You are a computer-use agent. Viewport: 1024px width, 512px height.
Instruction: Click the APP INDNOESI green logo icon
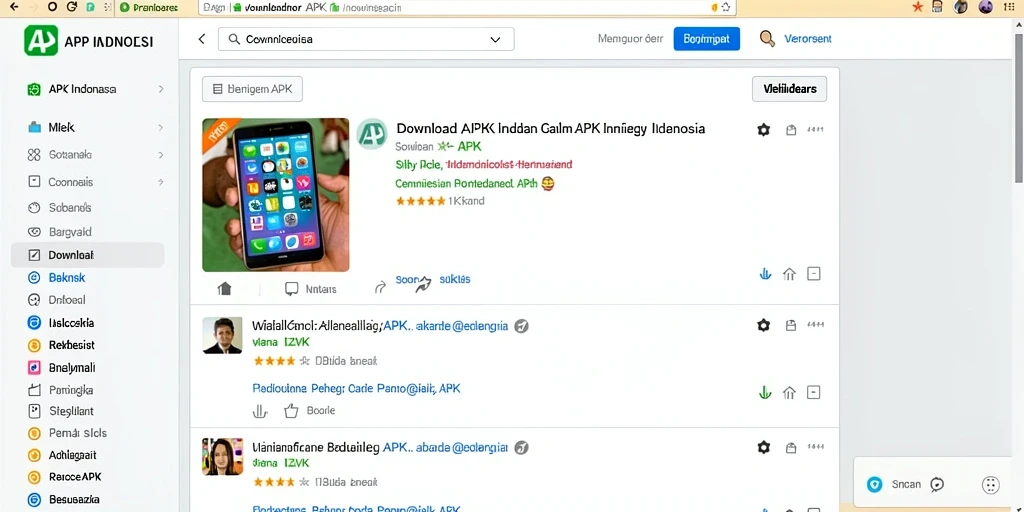coord(40,40)
